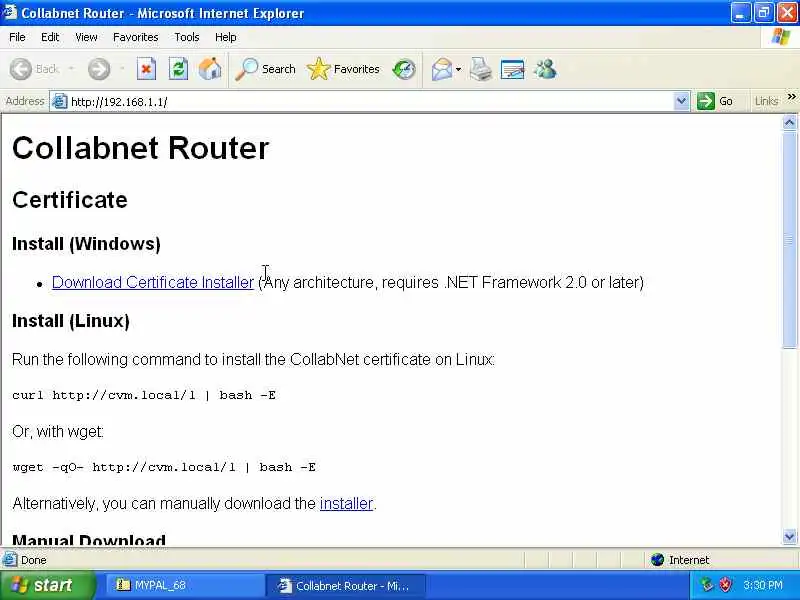800x600 pixels.
Task: Expand the Links toolbar chevron
Action: click(791, 96)
